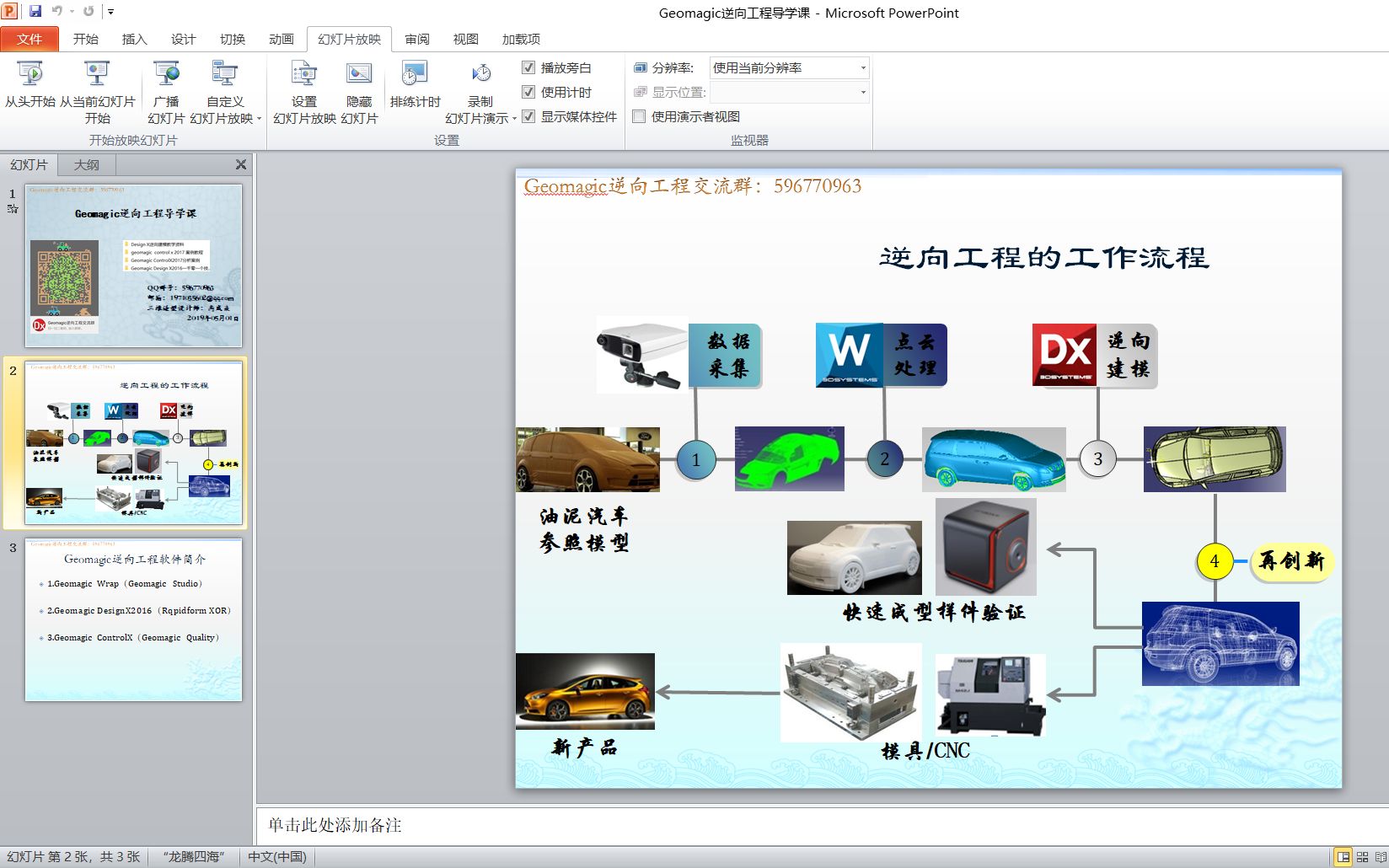Select the clay car model image
The height and width of the screenshot is (868, 1389).
coord(587,459)
